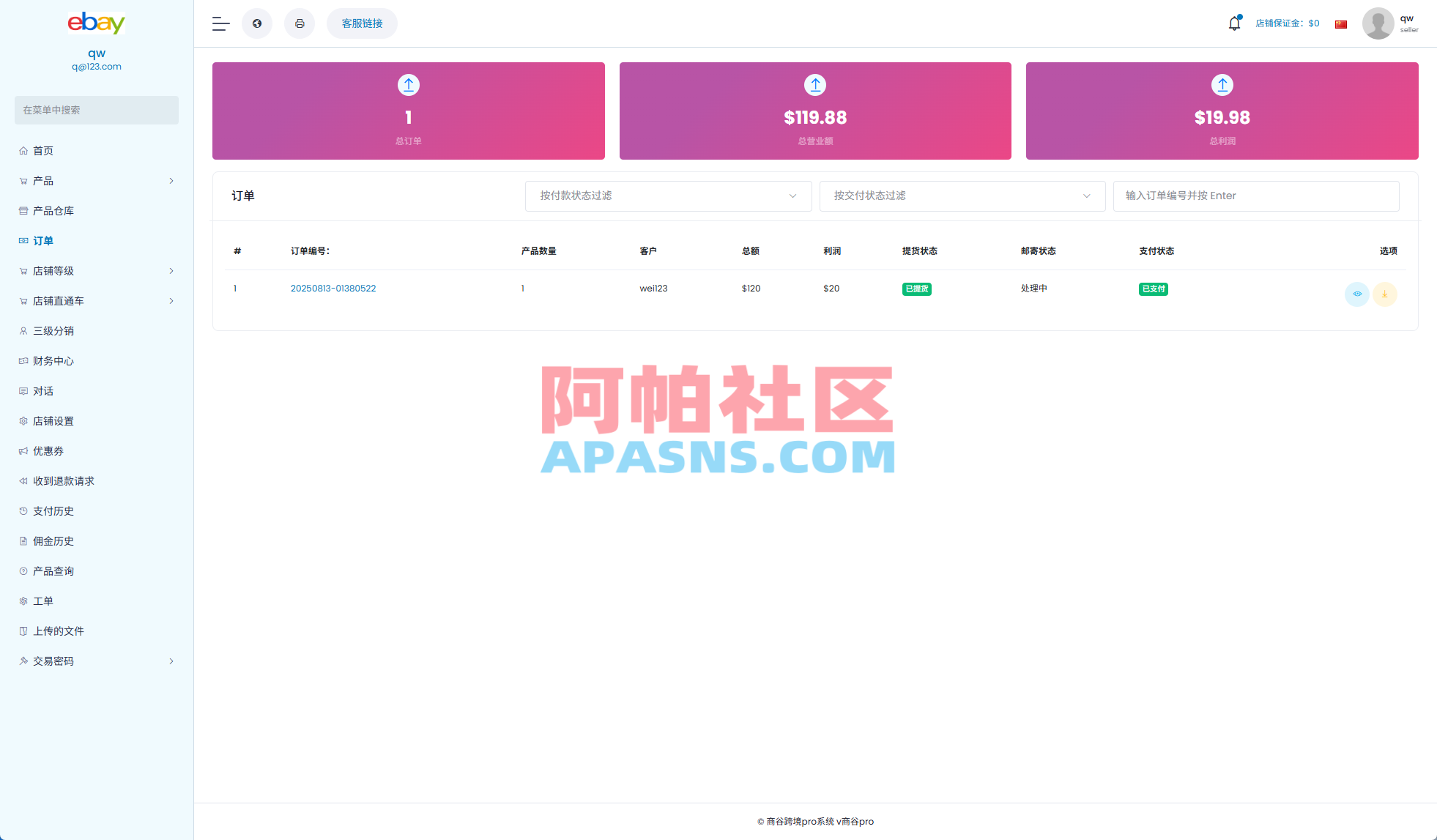Open the 按交付状态过滤 dropdown

pos(962,196)
